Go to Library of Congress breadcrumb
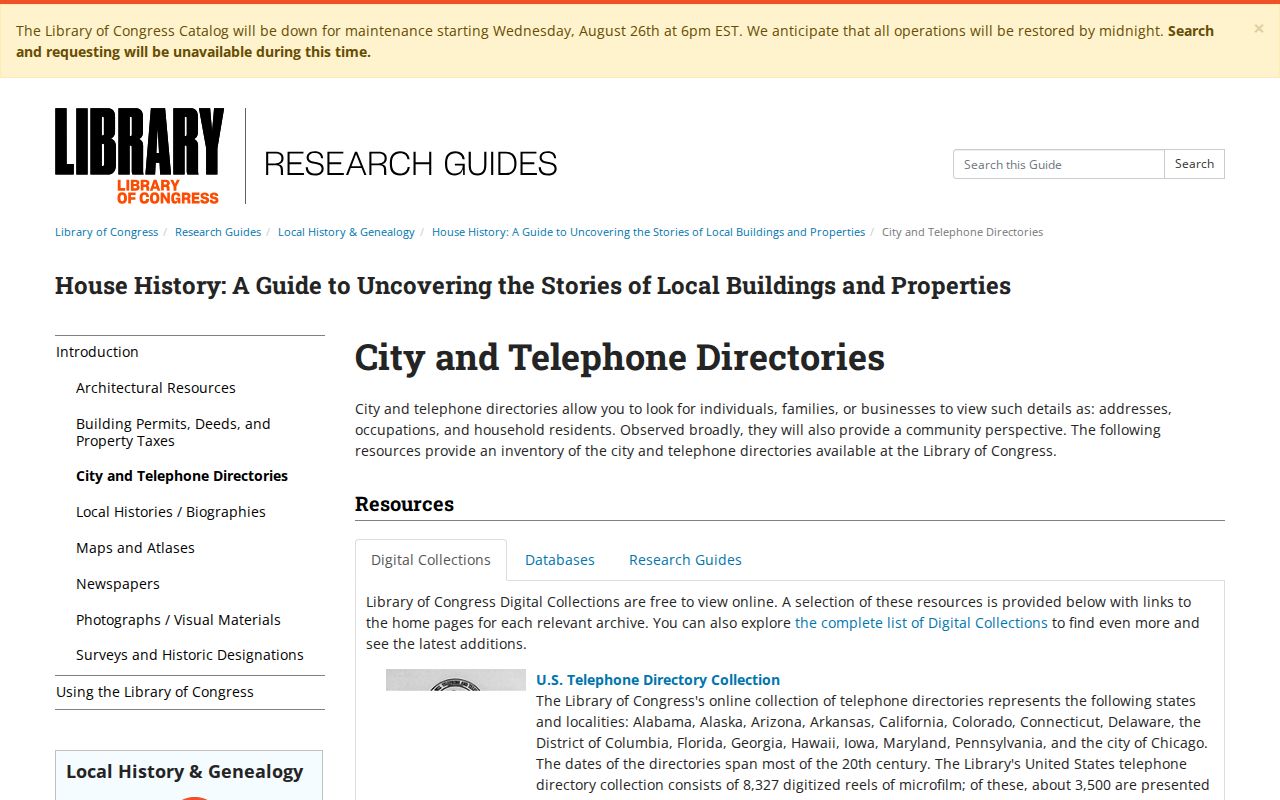The image size is (1280, 800). [x=106, y=232]
